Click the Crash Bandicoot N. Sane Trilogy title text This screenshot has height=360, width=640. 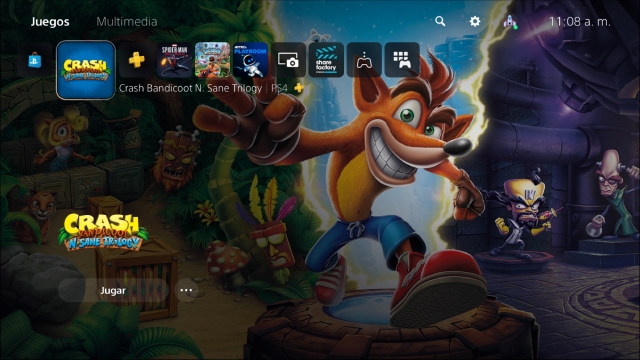click(x=190, y=88)
